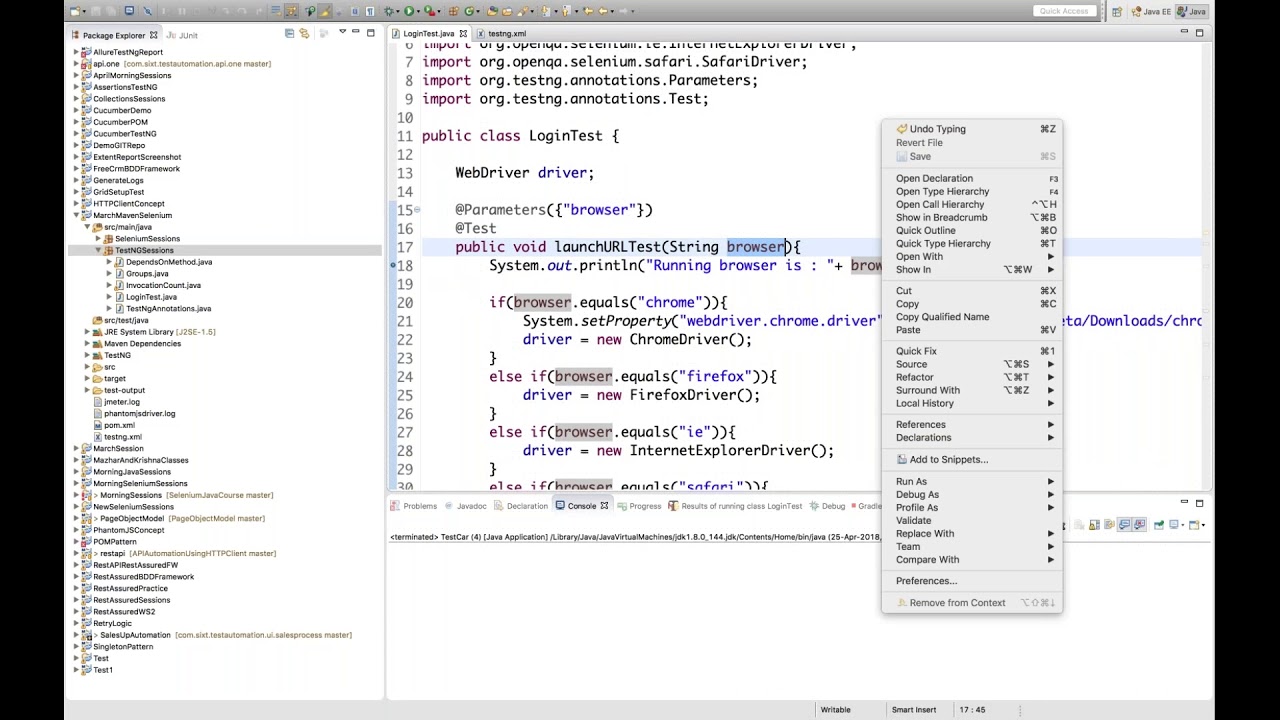Screen dimensions: 1280x720
Task: Click the Open Task folder toolbar icon
Action: point(506,11)
